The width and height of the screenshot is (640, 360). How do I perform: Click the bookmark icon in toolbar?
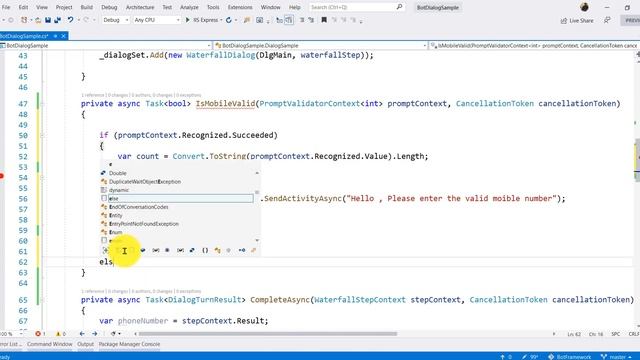tap(324, 20)
